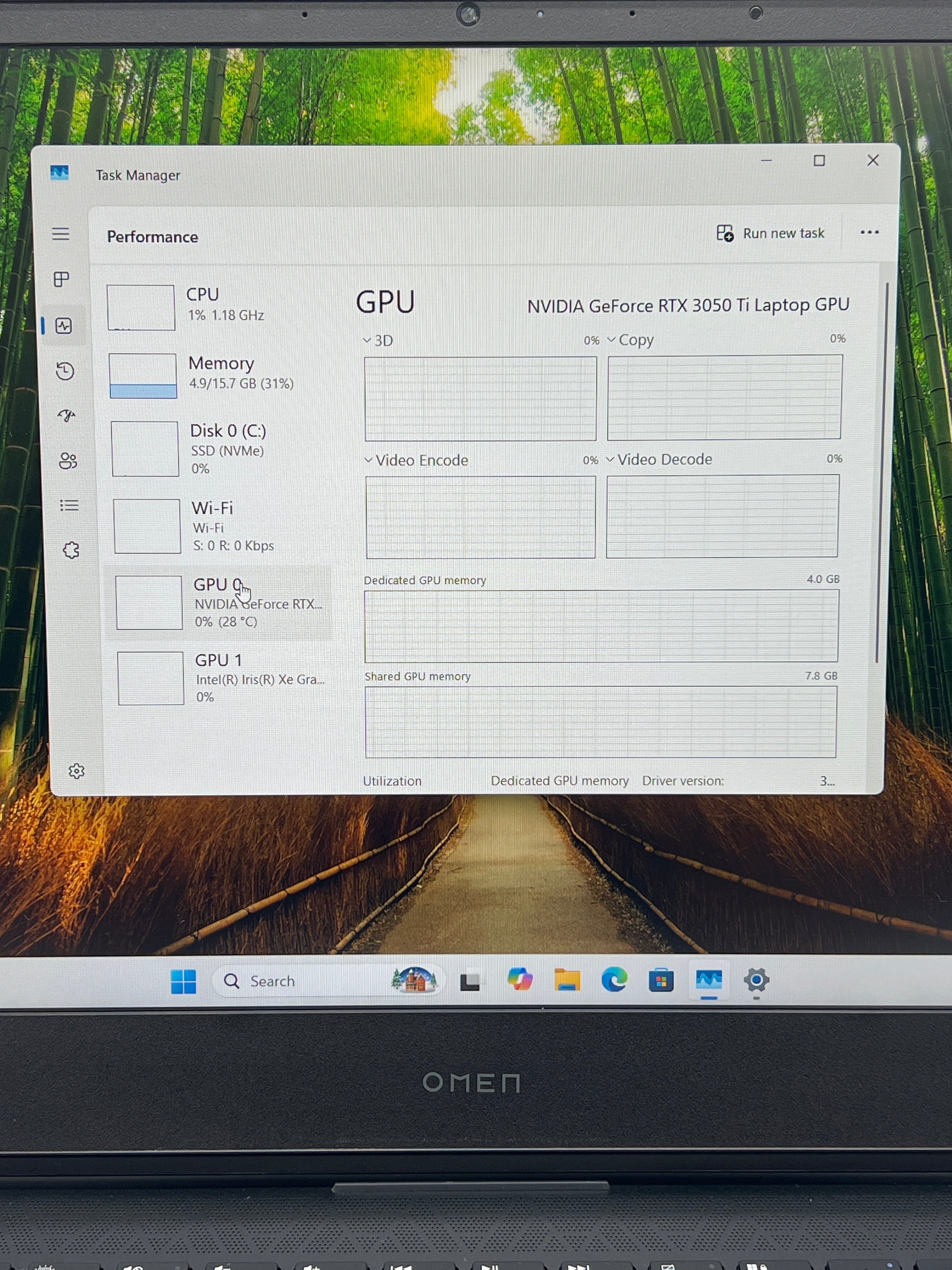Click the search highlight holiday image in taskbar
The image size is (952, 1270).
[414, 980]
